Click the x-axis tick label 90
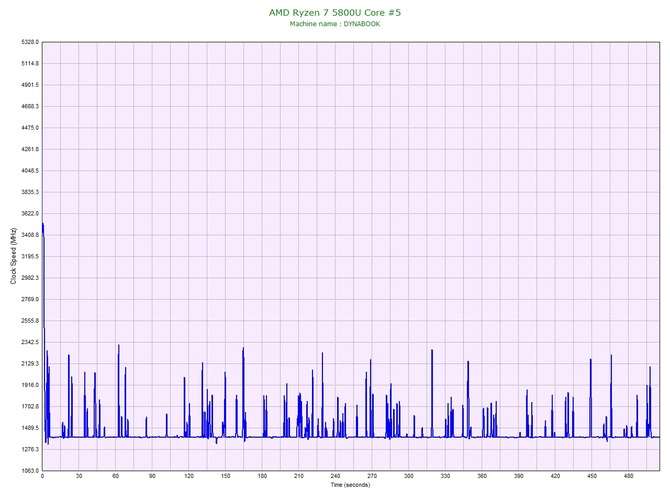The height and width of the screenshot is (502, 670). (152, 476)
